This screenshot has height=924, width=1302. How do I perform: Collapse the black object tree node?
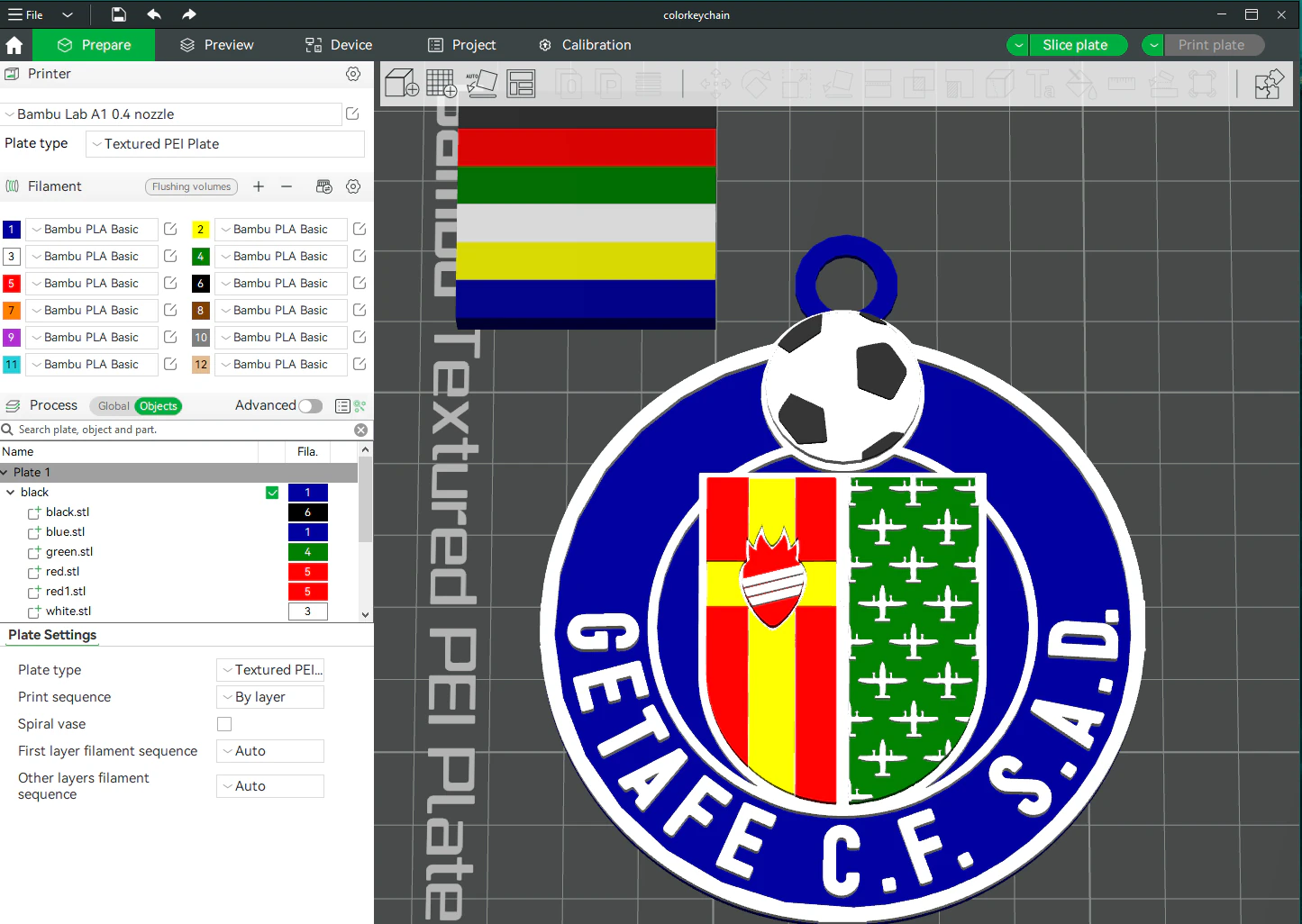point(11,493)
